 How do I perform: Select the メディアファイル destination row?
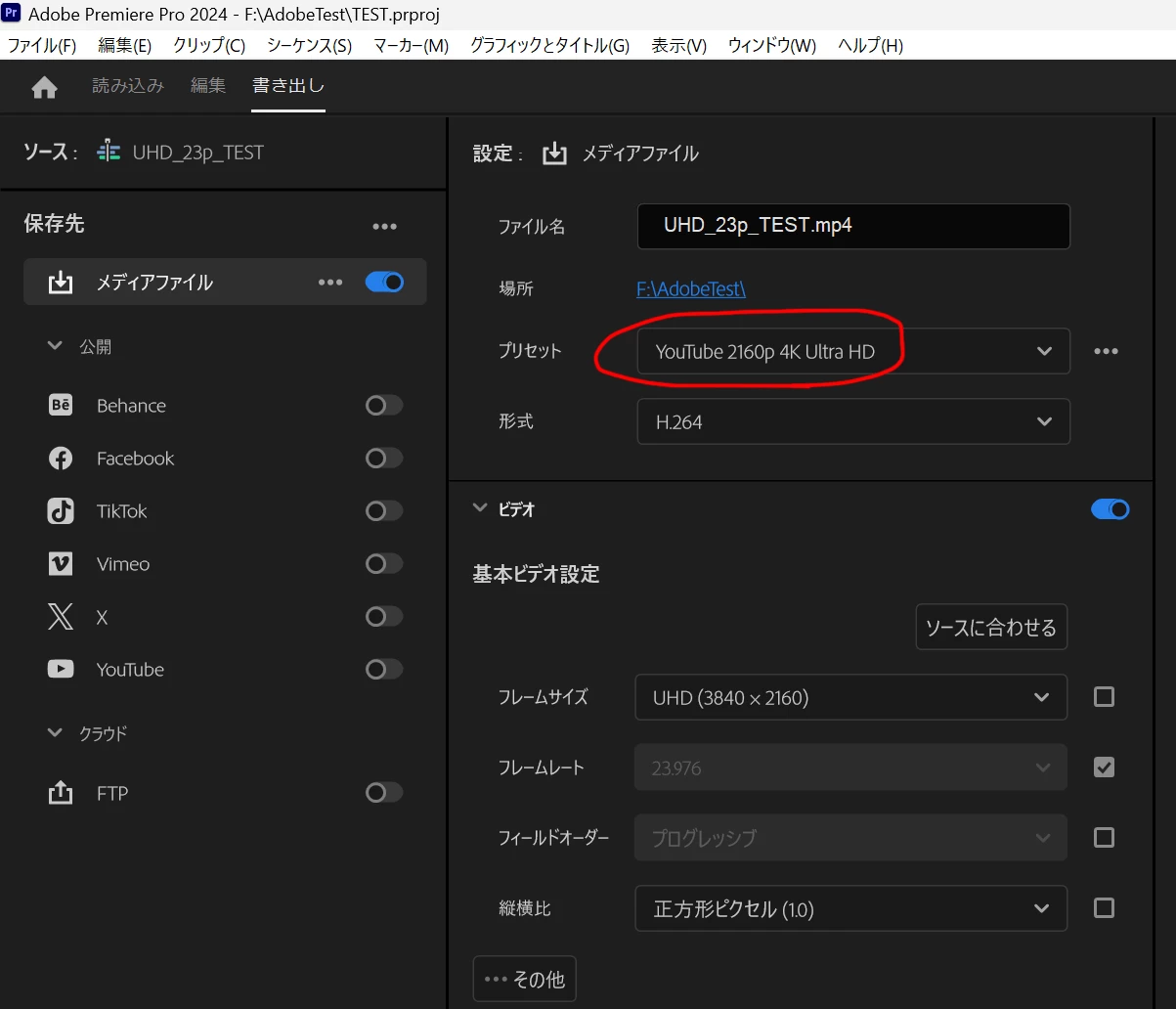tap(225, 282)
